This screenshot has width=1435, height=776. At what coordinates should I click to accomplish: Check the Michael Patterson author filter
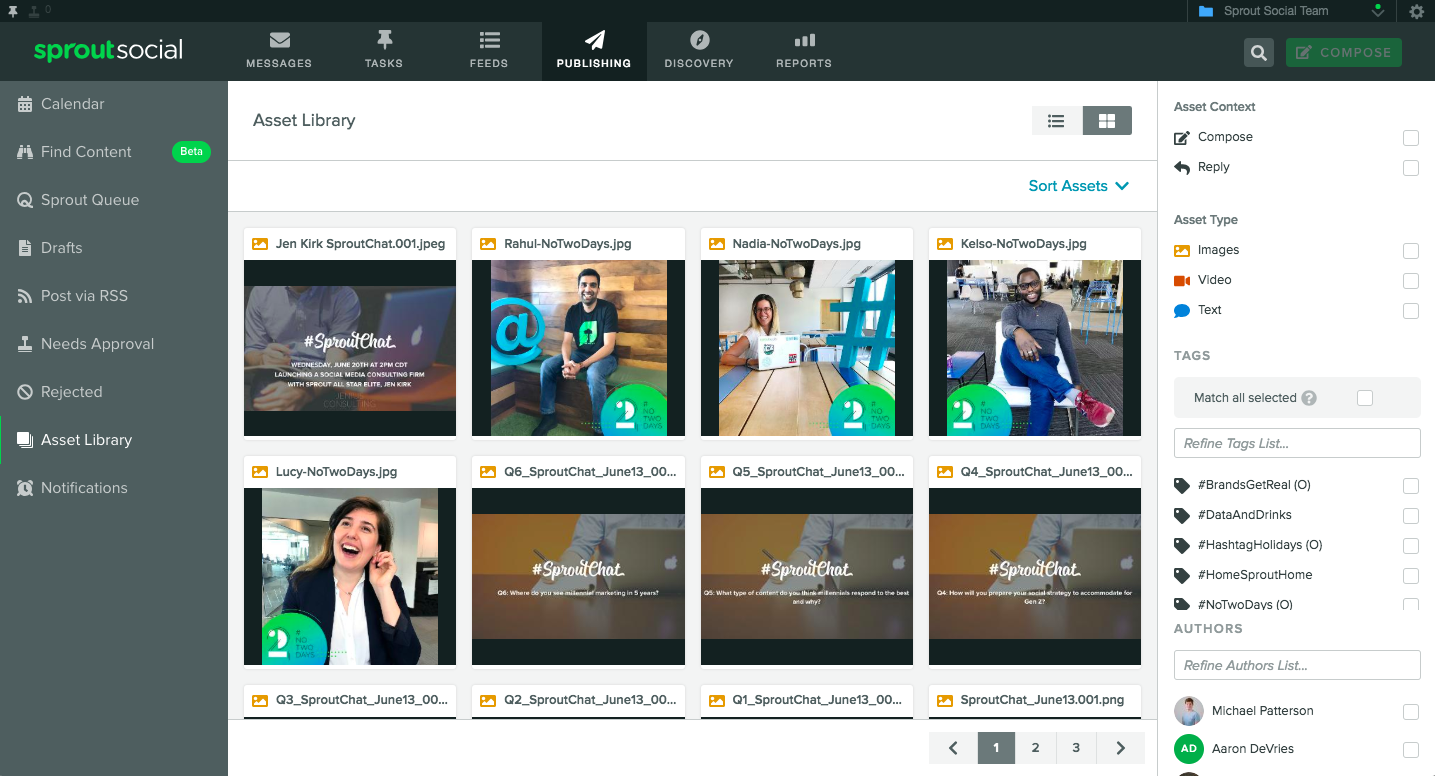[x=1411, y=712]
